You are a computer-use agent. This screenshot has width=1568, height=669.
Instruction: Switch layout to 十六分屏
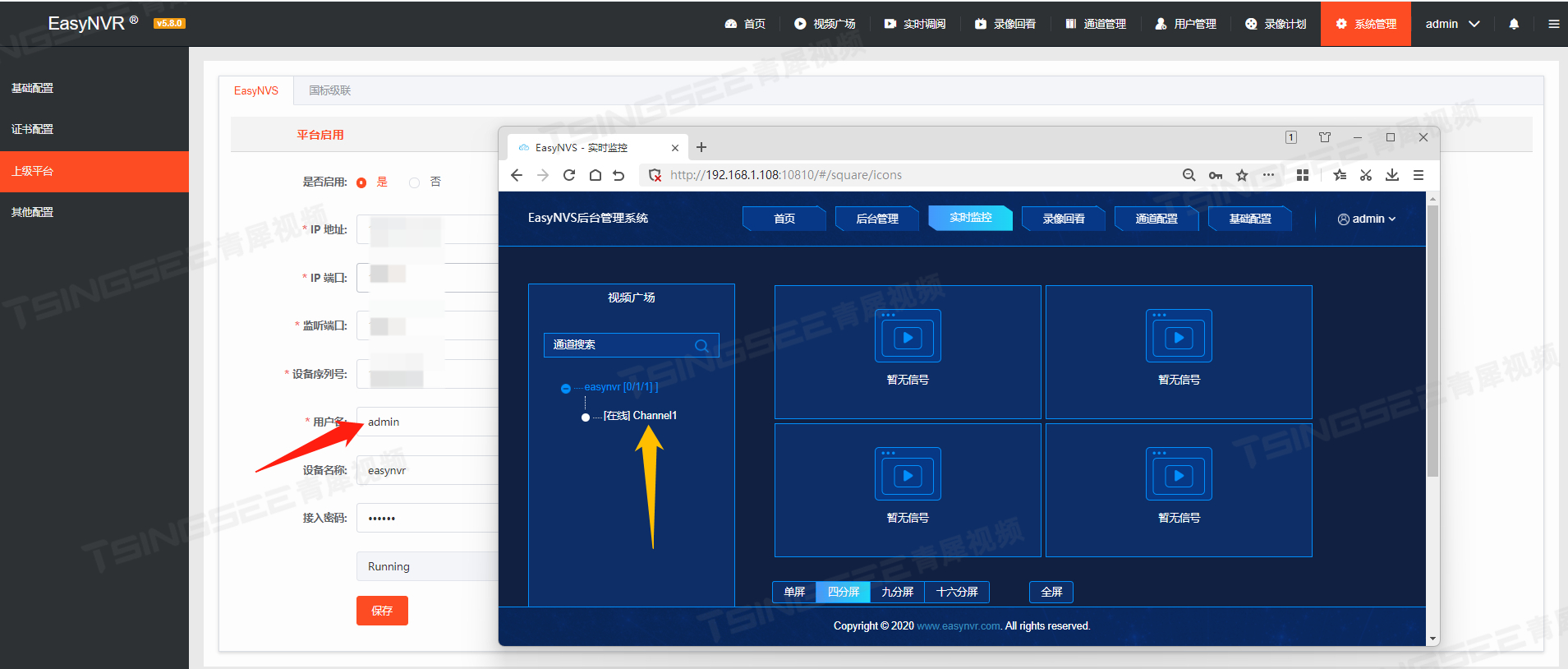click(957, 592)
